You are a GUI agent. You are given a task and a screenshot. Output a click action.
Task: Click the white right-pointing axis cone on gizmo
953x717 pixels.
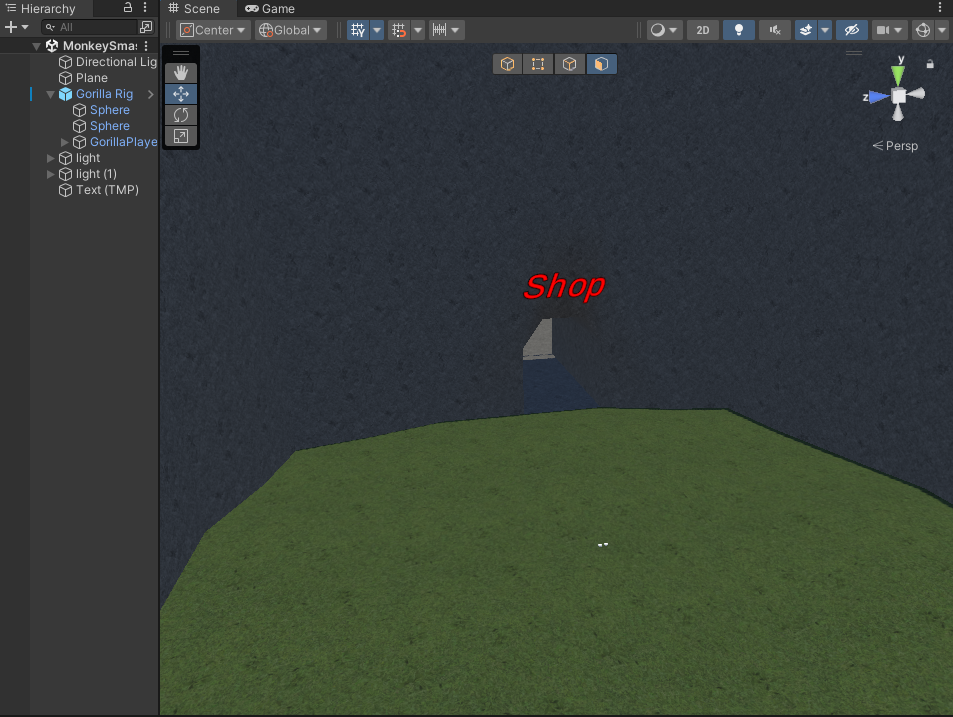click(x=916, y=94)
